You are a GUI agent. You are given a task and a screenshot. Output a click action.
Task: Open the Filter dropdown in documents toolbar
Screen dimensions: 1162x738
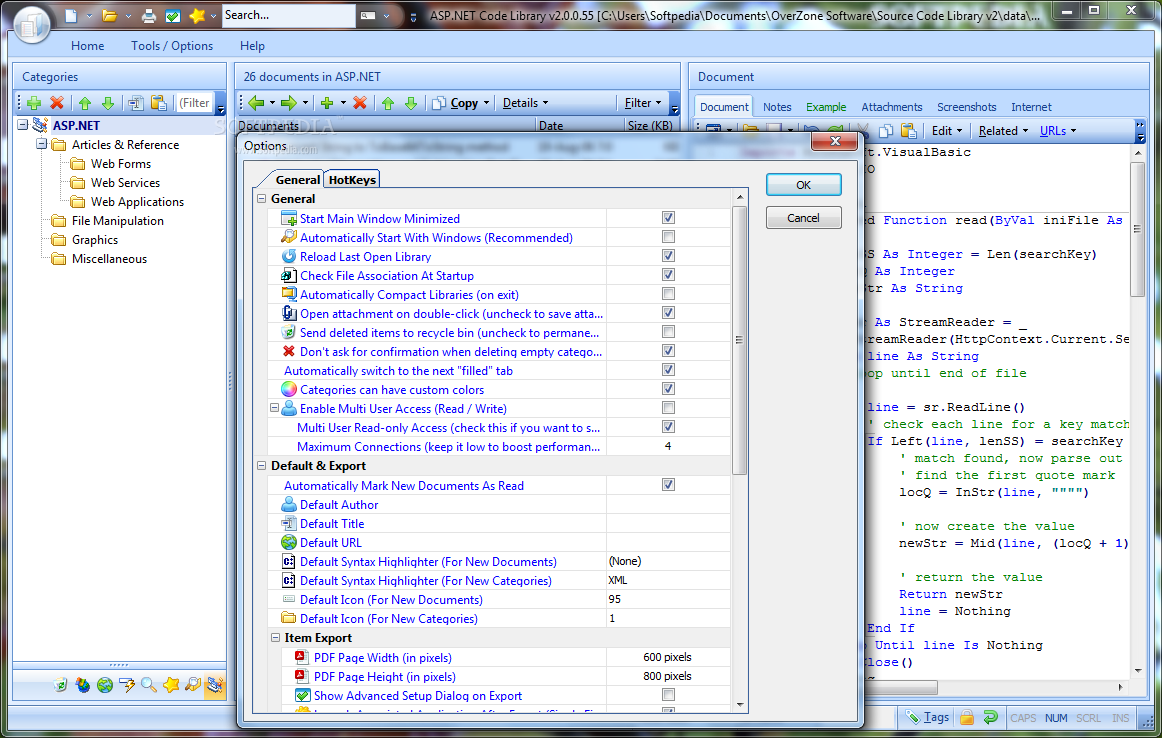tap(643, 103)
